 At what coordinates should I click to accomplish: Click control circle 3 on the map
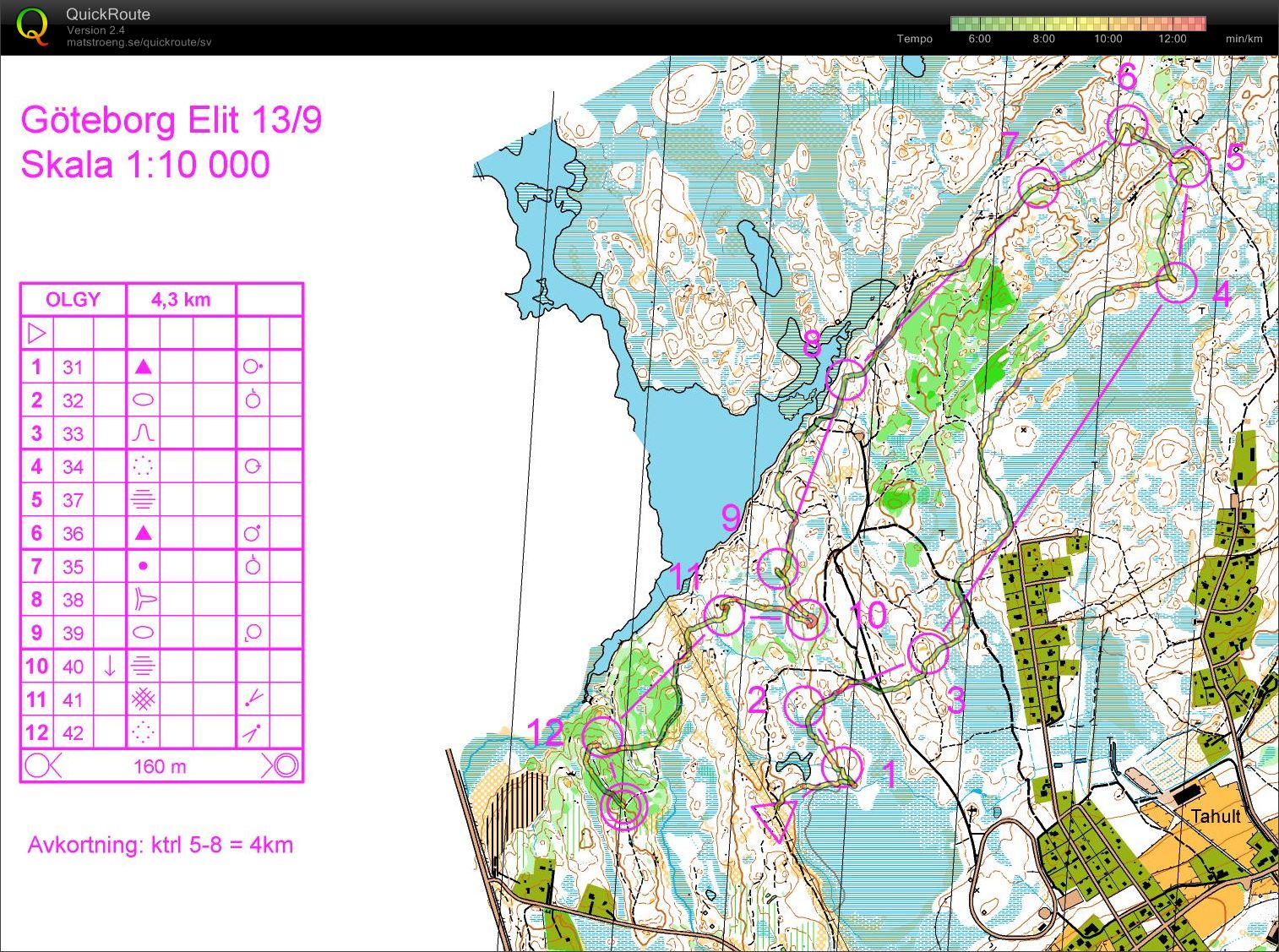coord(928,653)
